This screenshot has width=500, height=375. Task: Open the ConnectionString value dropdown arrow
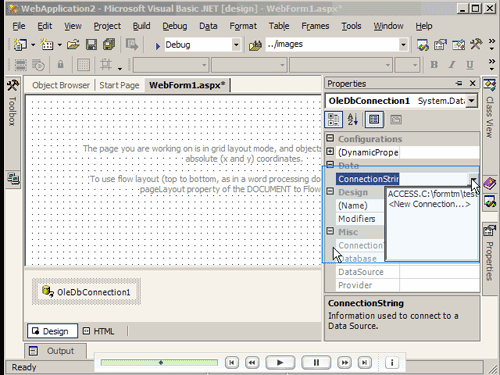tap(473, 179)
